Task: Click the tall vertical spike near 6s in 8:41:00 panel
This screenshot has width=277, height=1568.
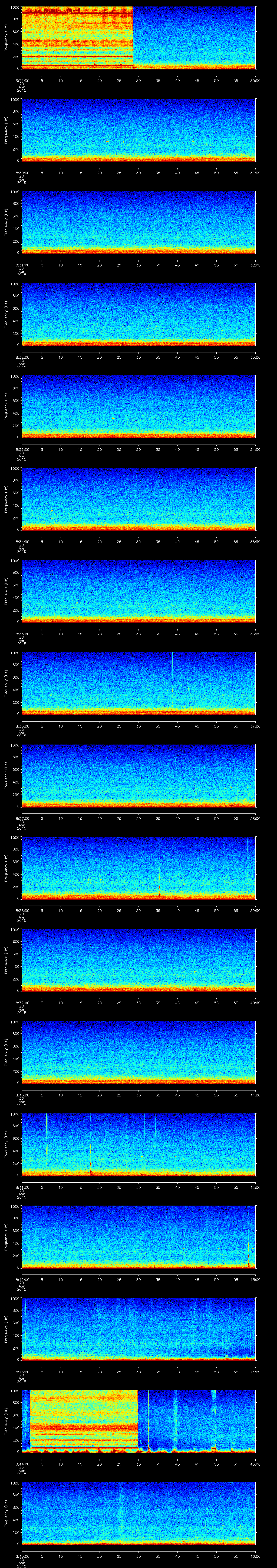Action: [47, 1138]
